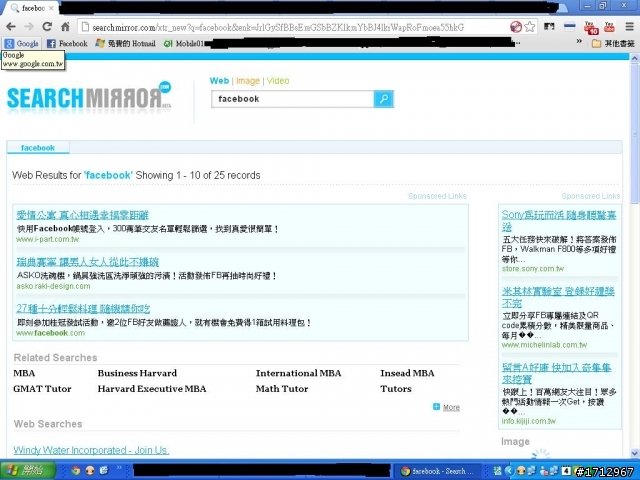Submit search with the magnifier button

coord(384,99)
